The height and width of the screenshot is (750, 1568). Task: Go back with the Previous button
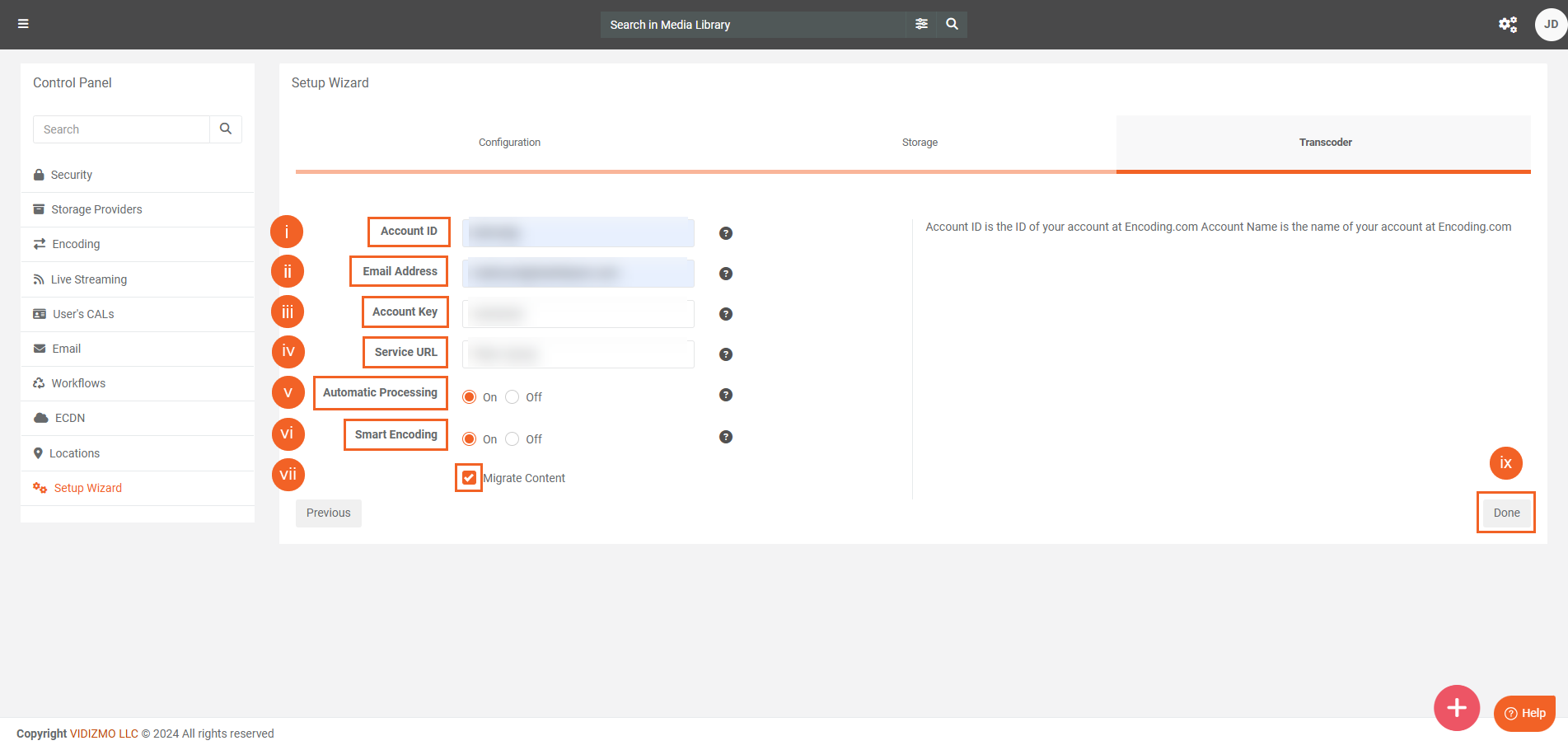(328, 513)
